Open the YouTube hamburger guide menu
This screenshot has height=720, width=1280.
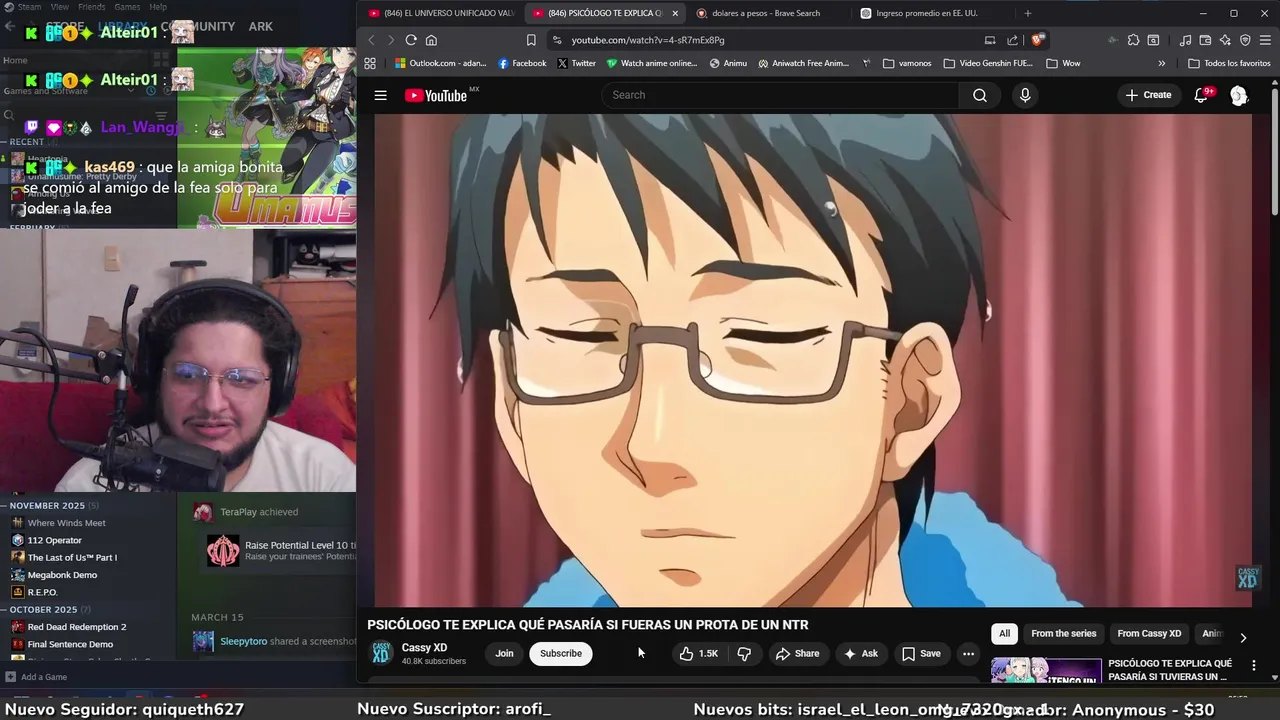pos(380,95)
